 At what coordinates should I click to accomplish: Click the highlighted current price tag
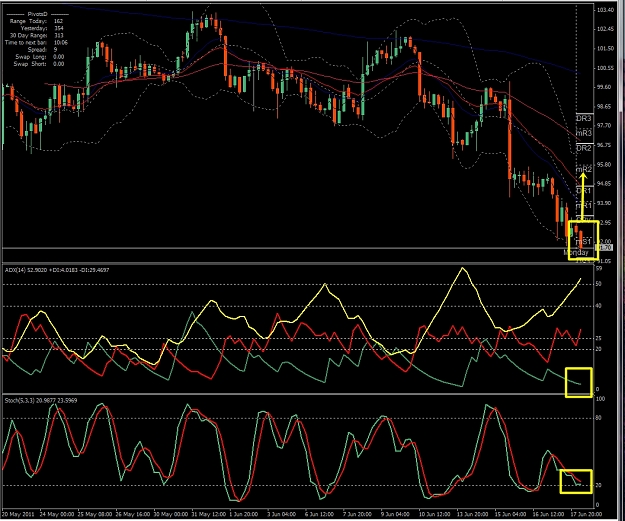[x=604, y=248]
